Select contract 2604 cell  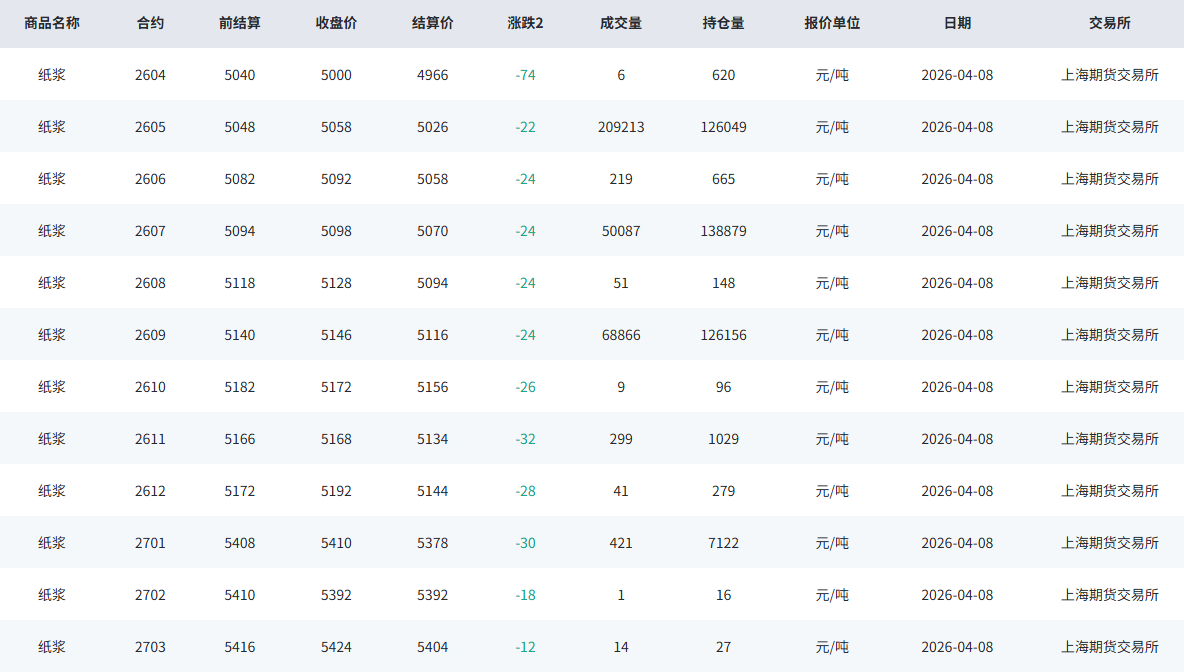(150, 75)
